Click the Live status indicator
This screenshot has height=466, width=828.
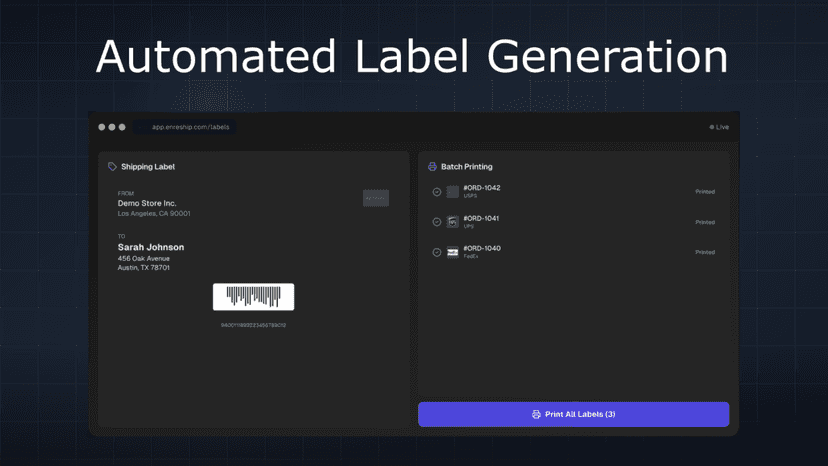(x=719, y=127)
